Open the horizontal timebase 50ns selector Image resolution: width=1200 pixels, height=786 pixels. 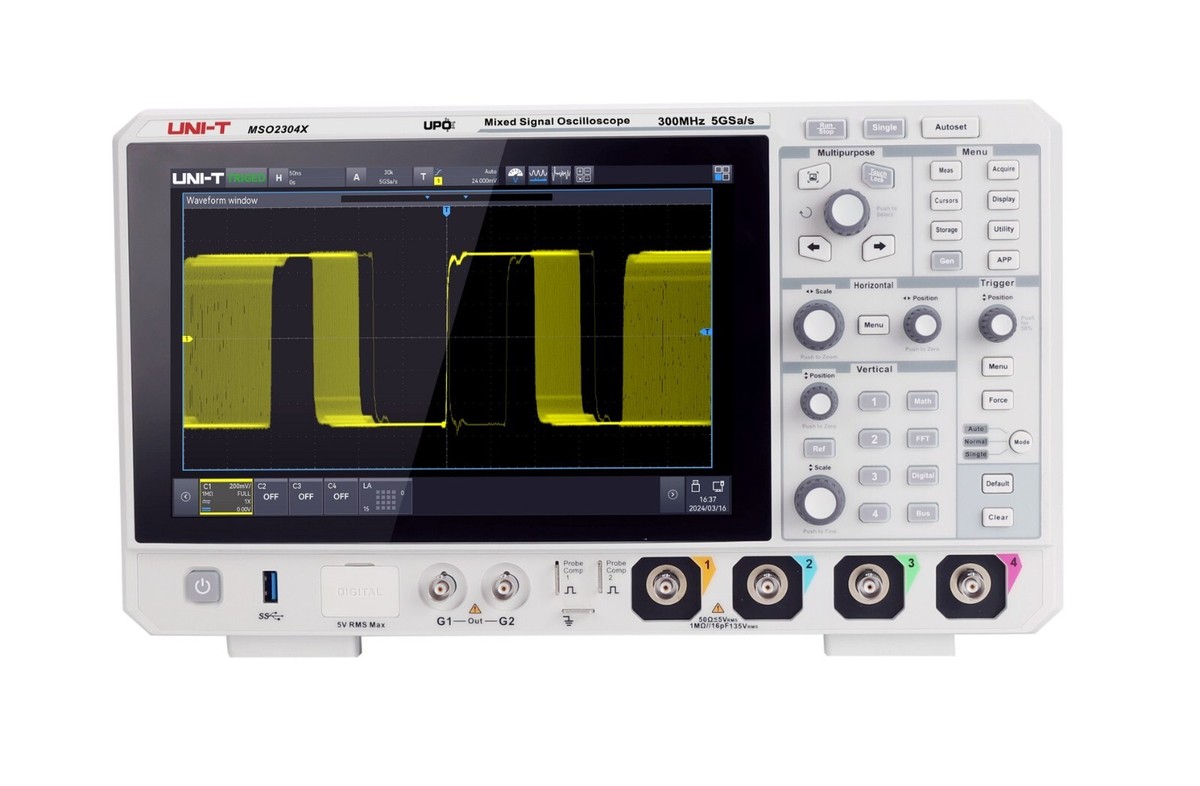coord(293,174)
